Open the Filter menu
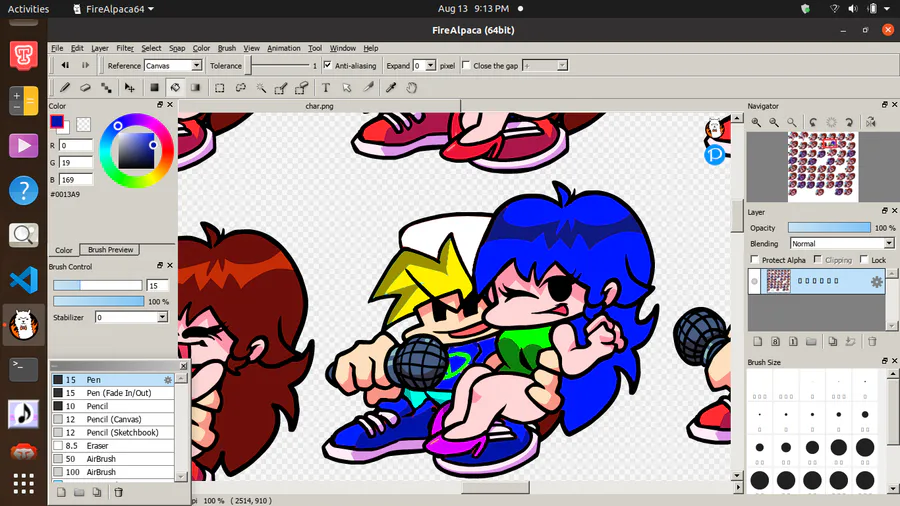This screenshot has width=900, height=506. pyautogui.click(x=125, y=48)
